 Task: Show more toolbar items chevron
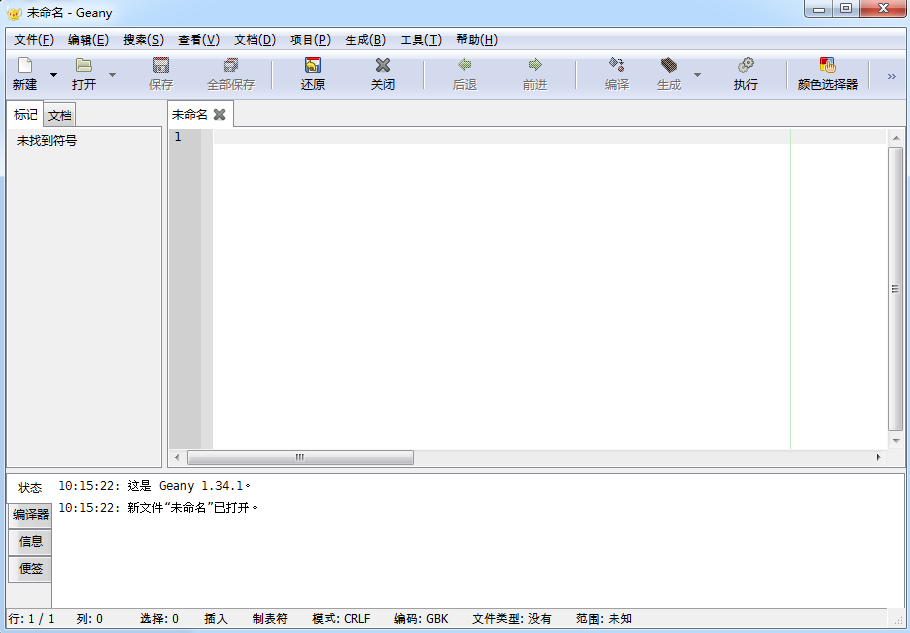(891, 76)
